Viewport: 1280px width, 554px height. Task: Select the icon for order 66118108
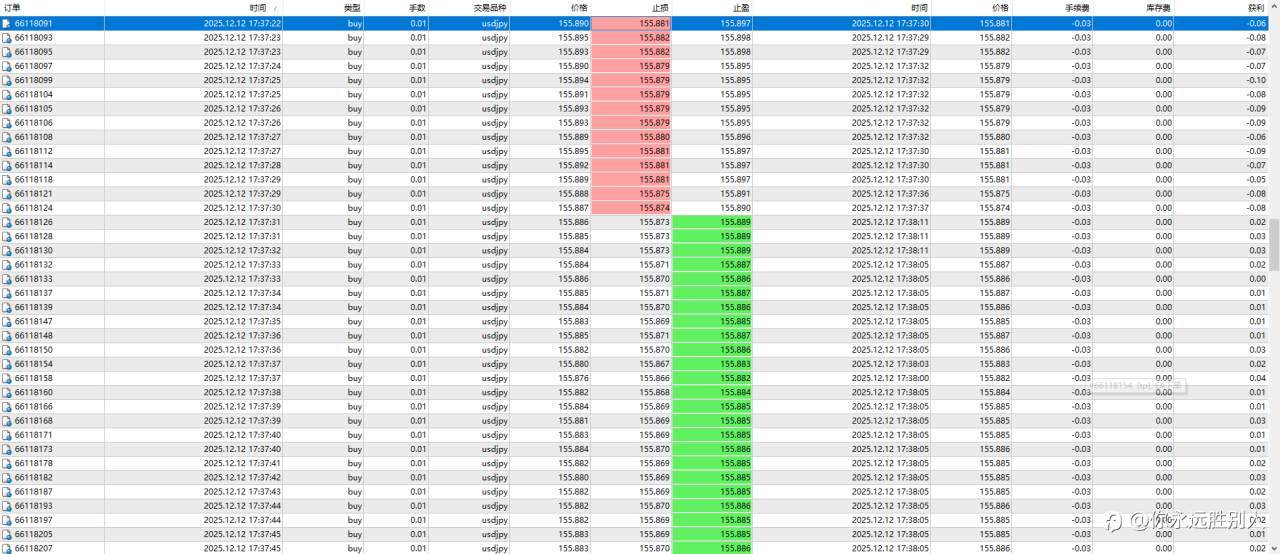coord(6,137)
